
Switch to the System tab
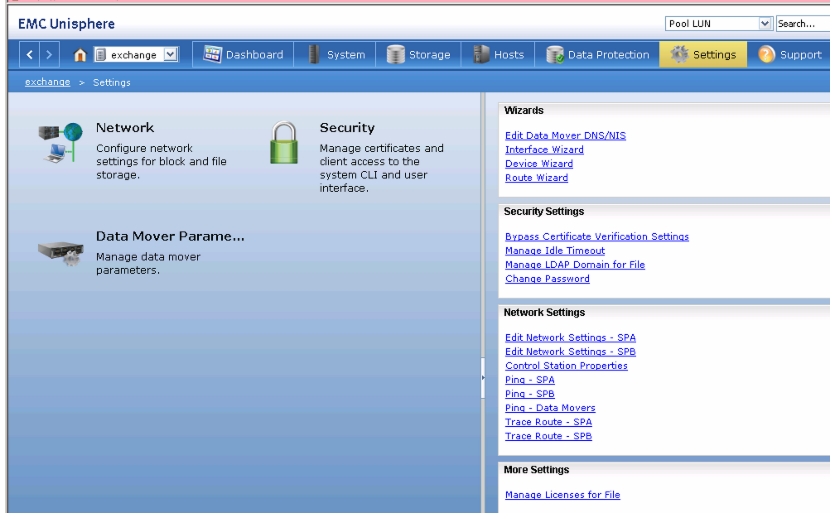[335, 54]
